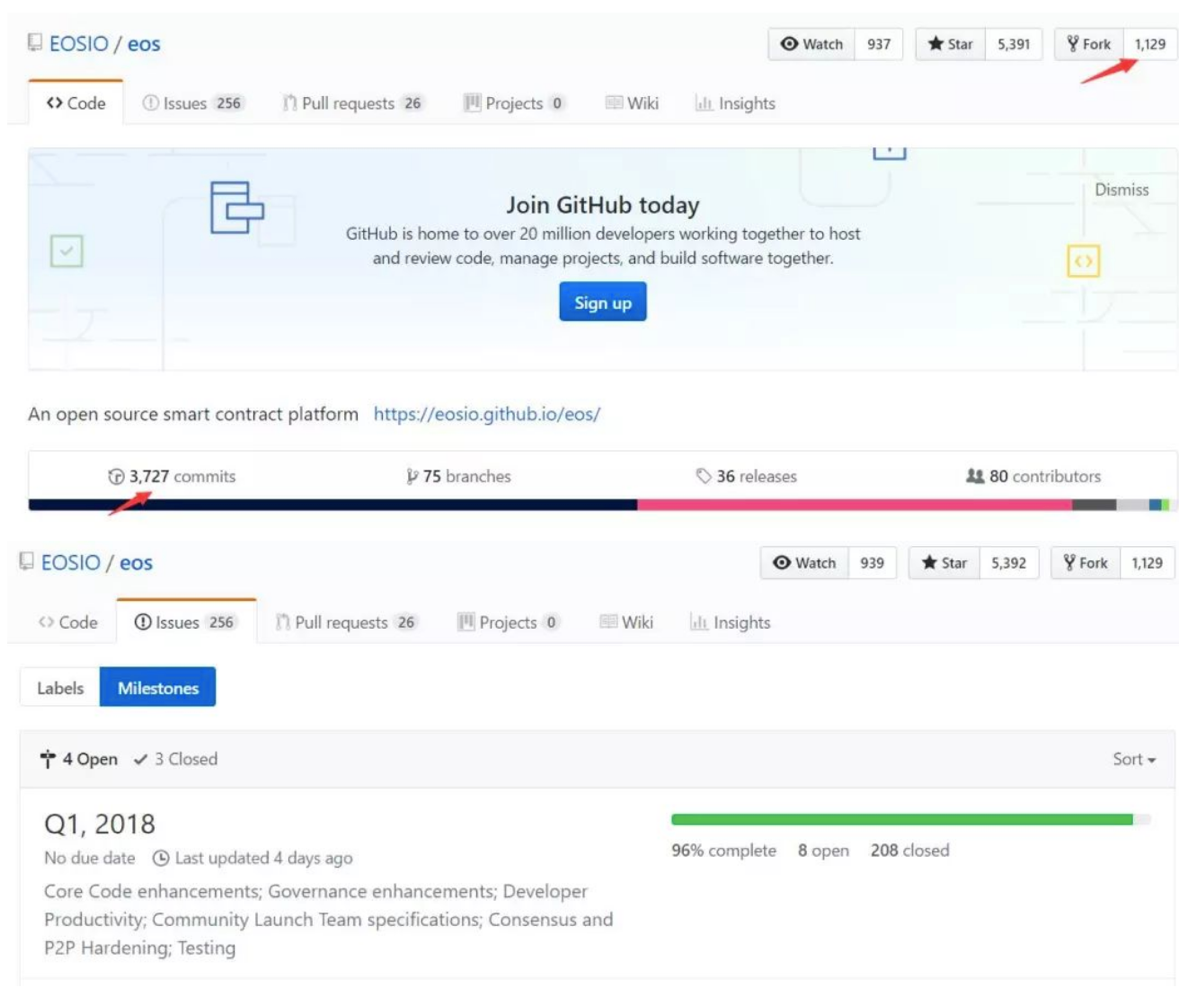Open the EOSIO owner link in top header
1179x997 pixels.
pos(79,44)
